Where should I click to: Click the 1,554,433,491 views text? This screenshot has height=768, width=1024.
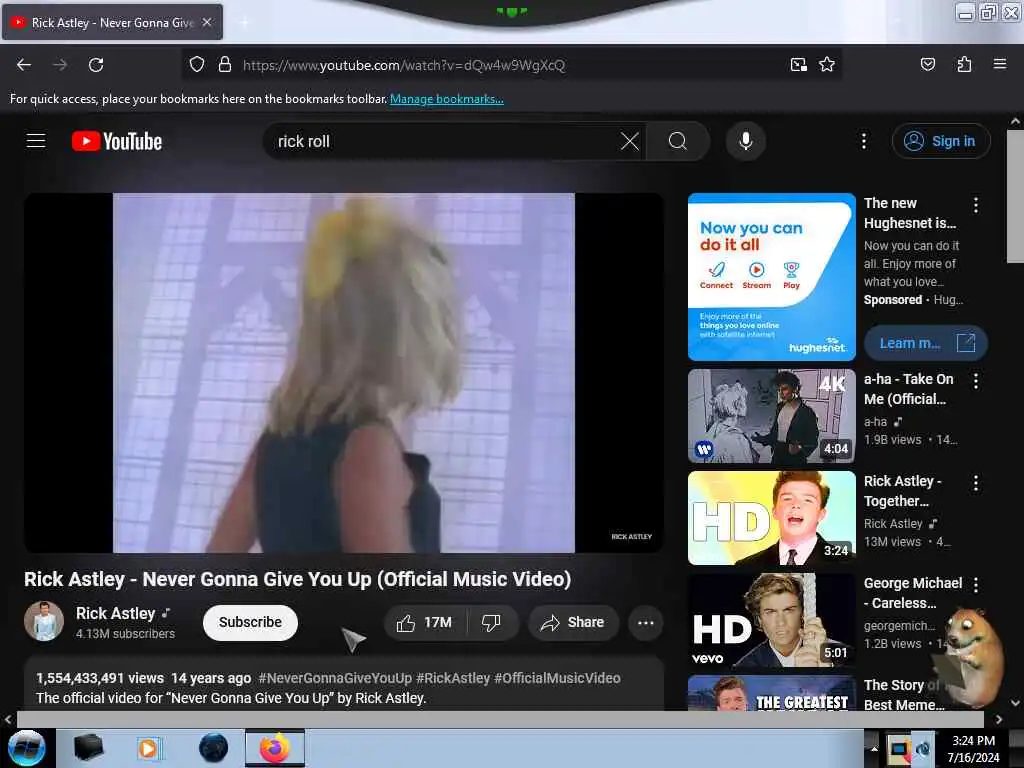[x=100, y=678]
